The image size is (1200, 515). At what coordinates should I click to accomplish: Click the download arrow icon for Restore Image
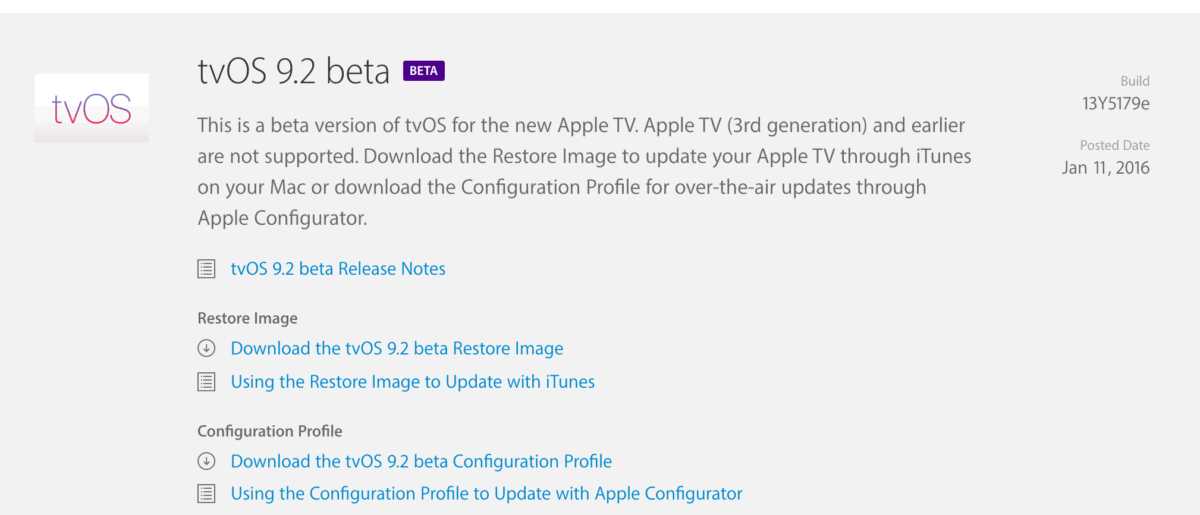click(207, 349)
